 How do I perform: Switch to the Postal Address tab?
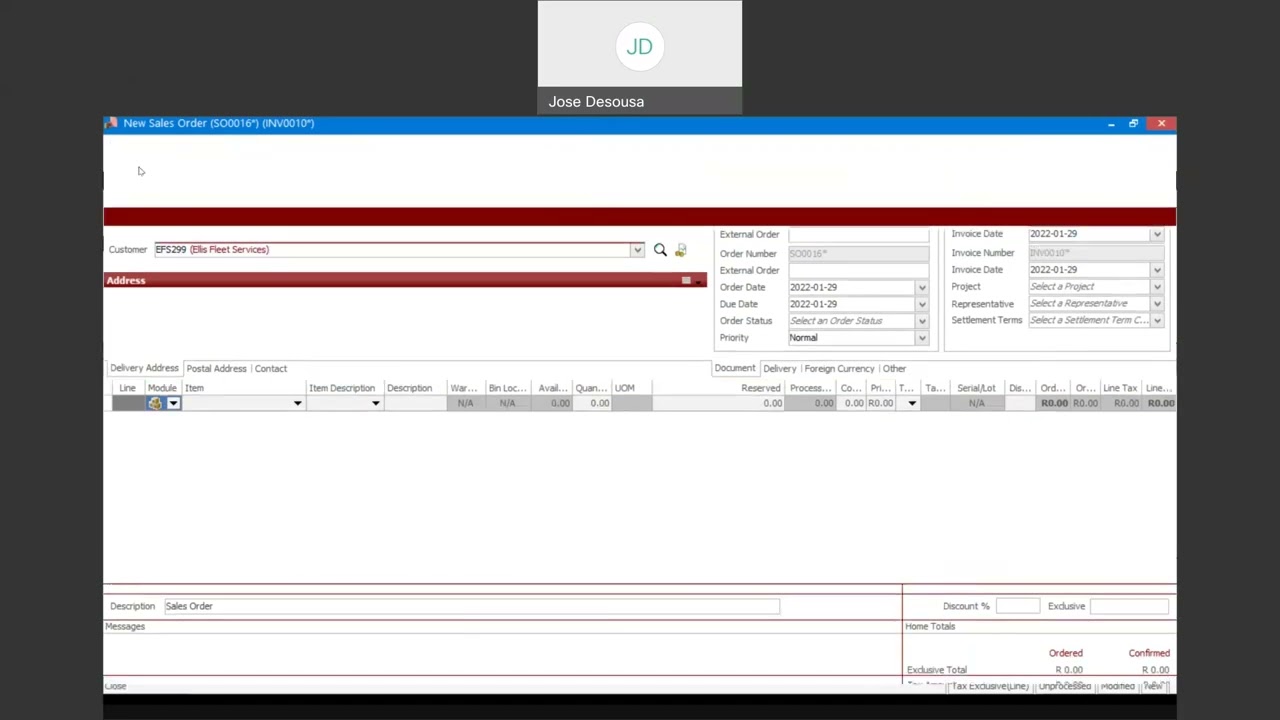[x=216, y=368]
